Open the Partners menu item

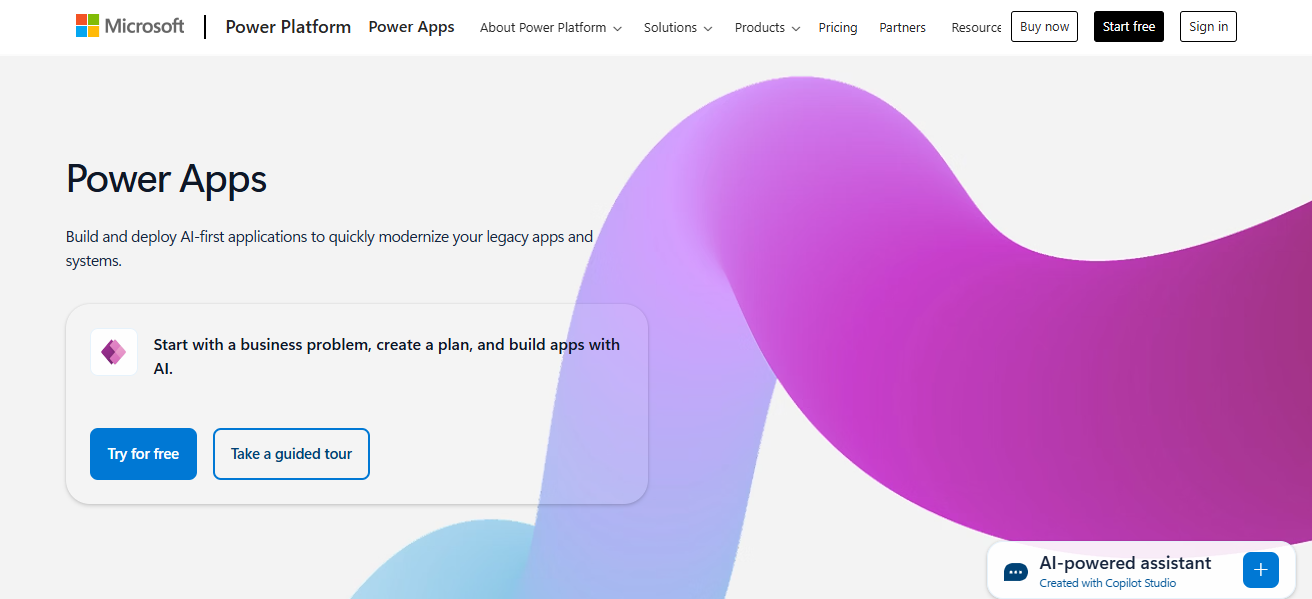903,28
